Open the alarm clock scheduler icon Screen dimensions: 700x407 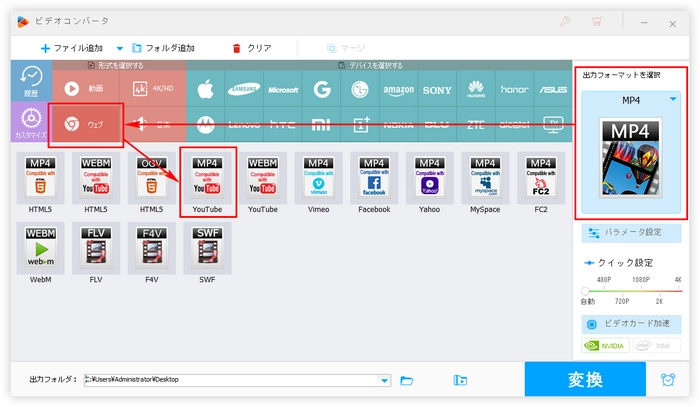coord(667,380)
